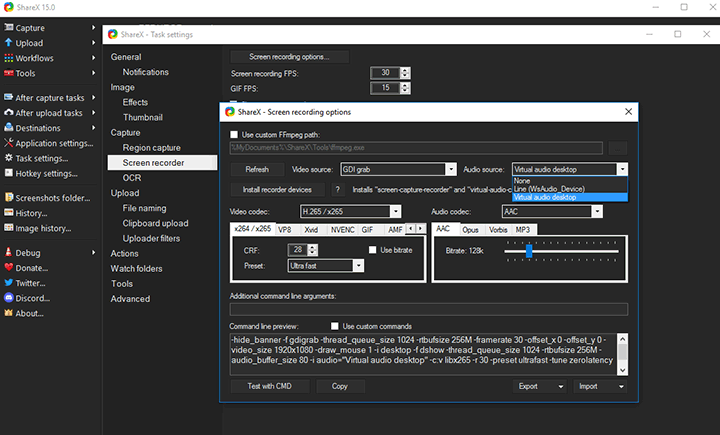Click the Capture icon in sidebar
Screen dimensions: 720x435
pyautogui.click(x=9, y=28)
